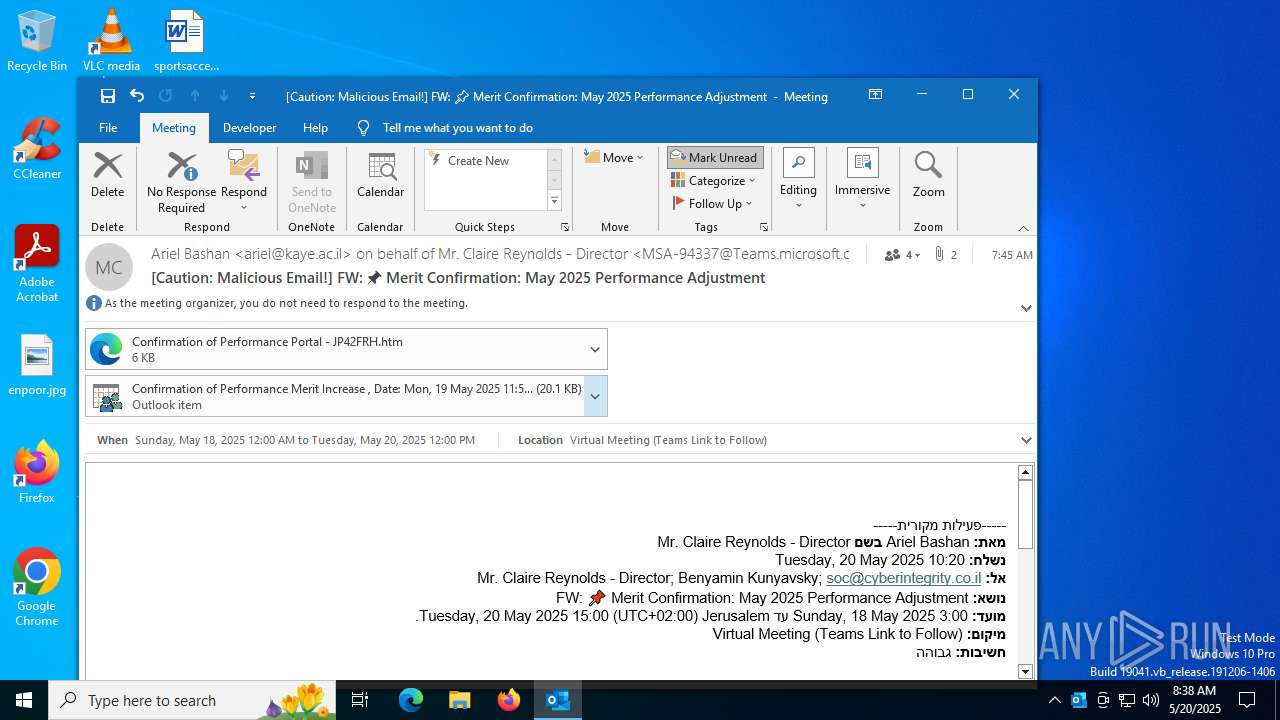Click the attachment count paperclip icon
Image resolution: width=1280 pixels, height=720 pixels.
tap(946, 255)
